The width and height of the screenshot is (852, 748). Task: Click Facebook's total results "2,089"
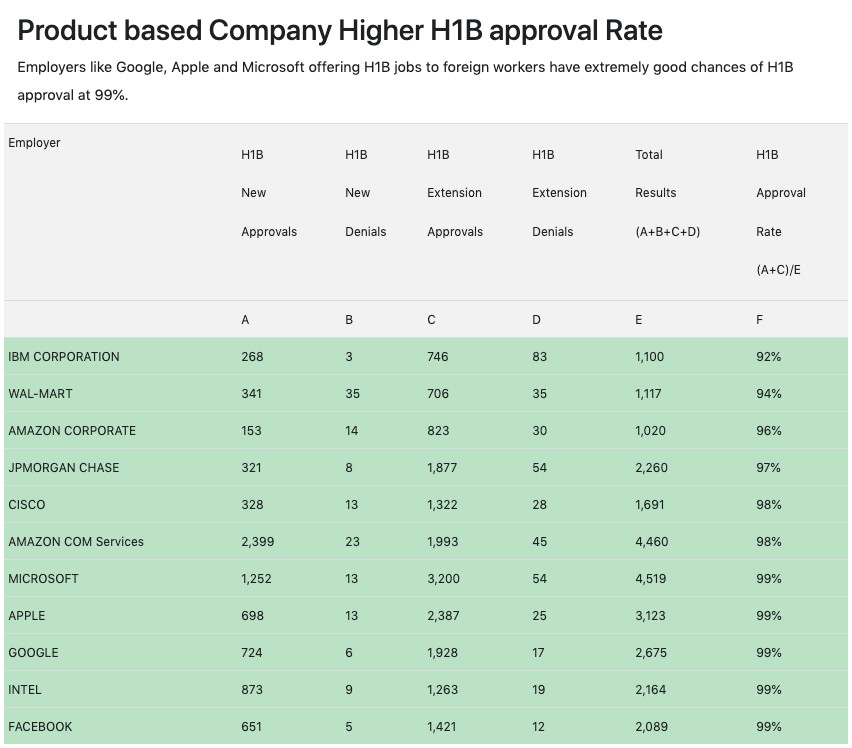click(x=651, y=726)
